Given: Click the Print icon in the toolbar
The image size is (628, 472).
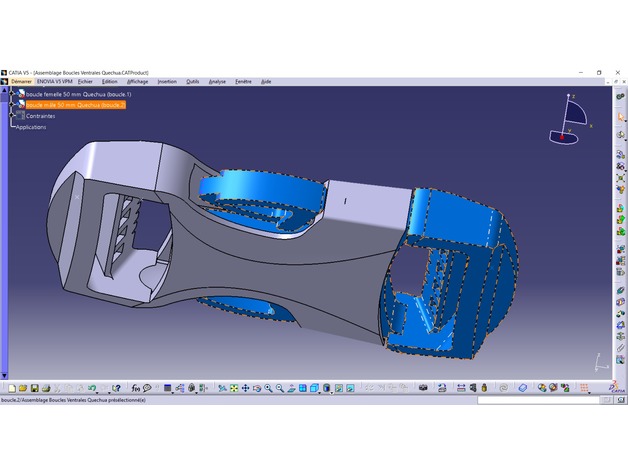Looking at the screenshot, I should click(46, 388).
